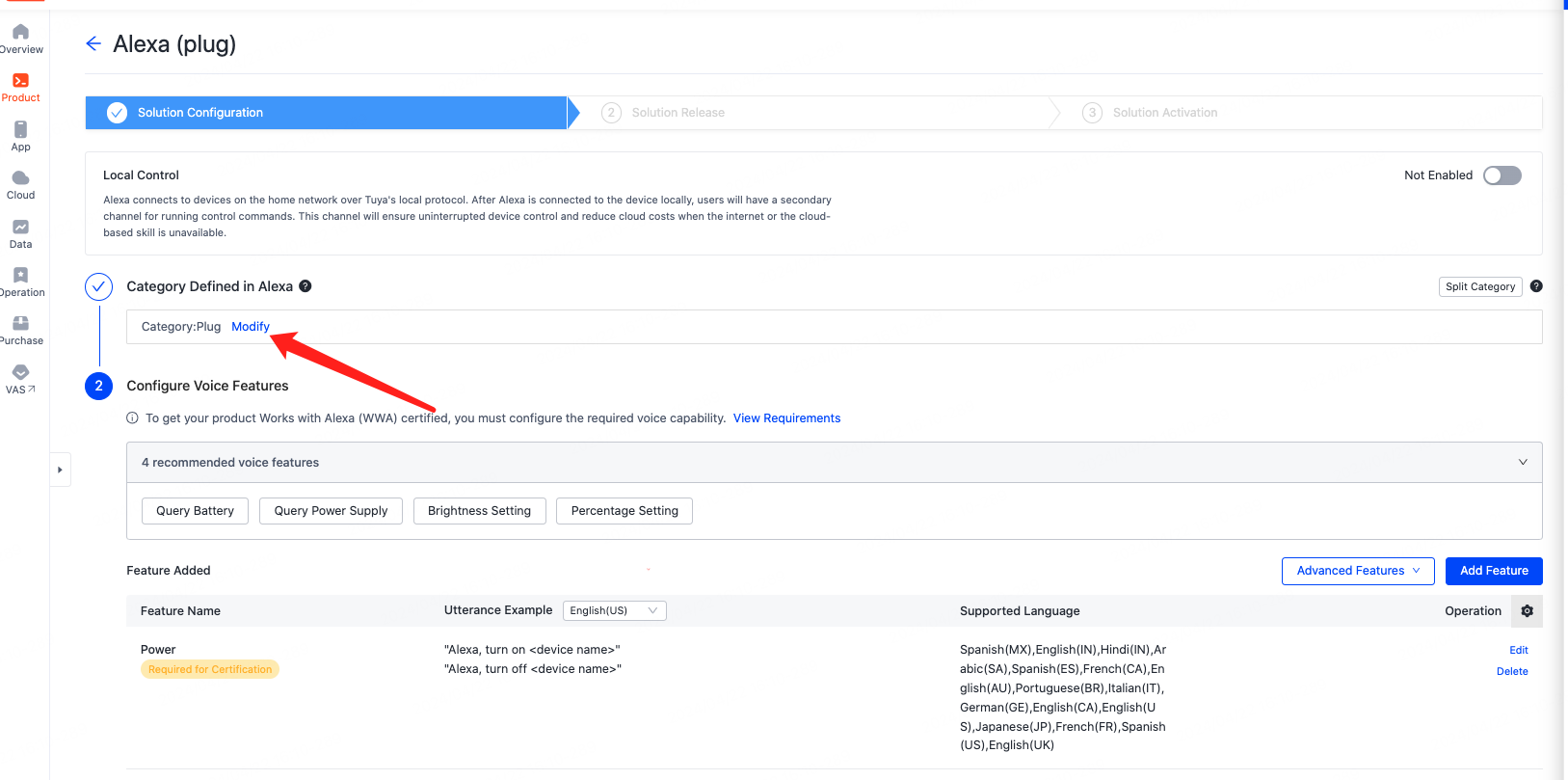Screen dimensions: 1568x780
Task: Open table settings gear in Operation column
Action: pyautogui.click(x=1527, y=610)
